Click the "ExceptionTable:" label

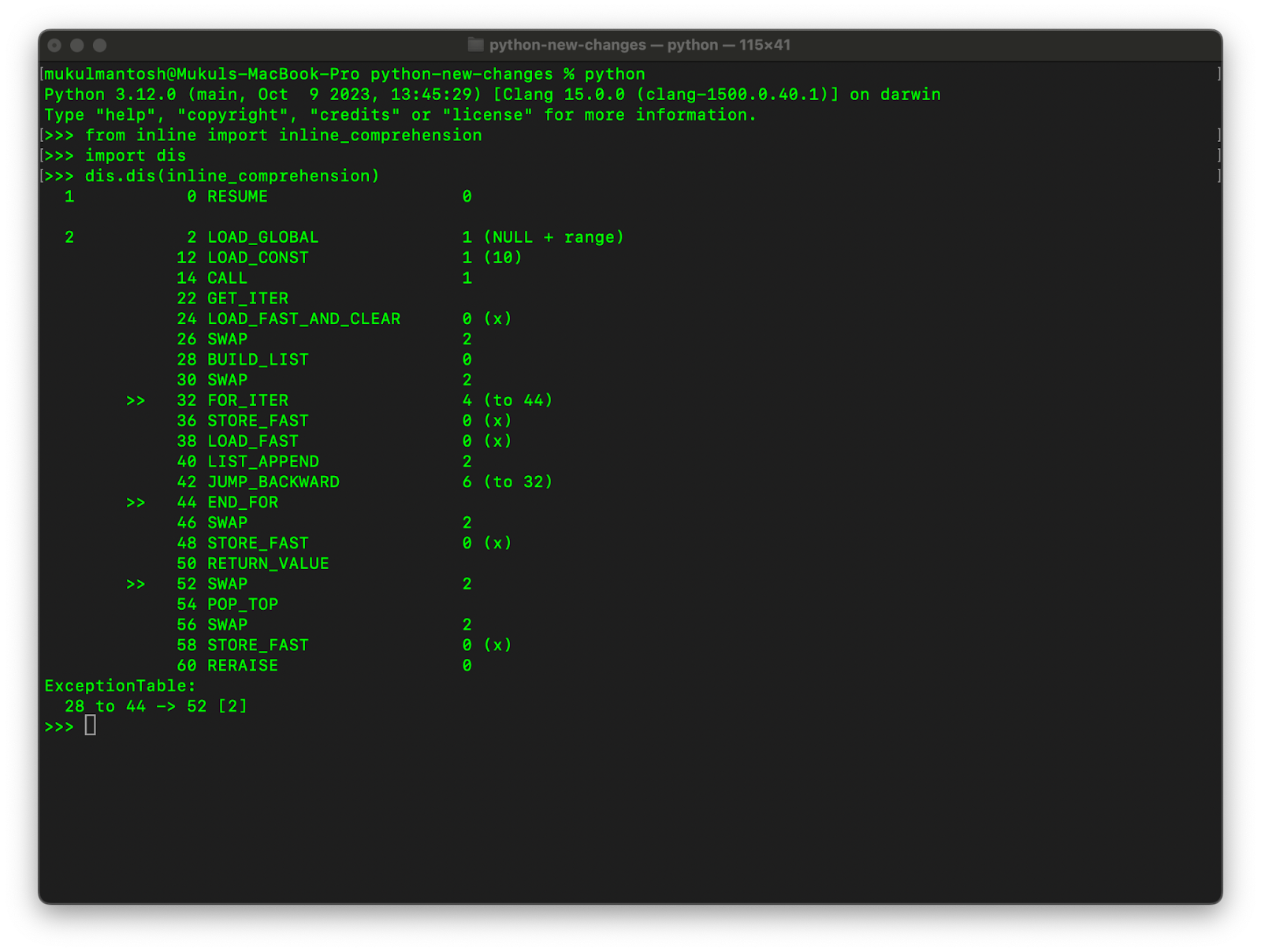[120, 686]
